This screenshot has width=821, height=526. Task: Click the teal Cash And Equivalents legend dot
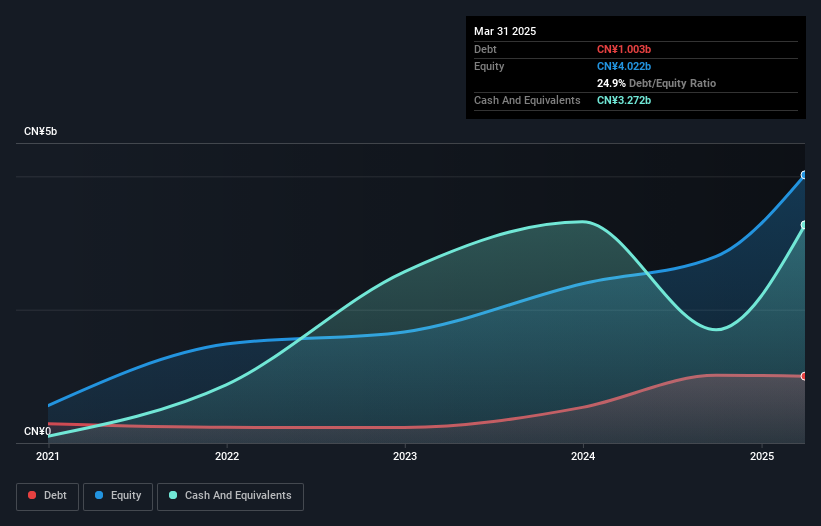[173, 495]
